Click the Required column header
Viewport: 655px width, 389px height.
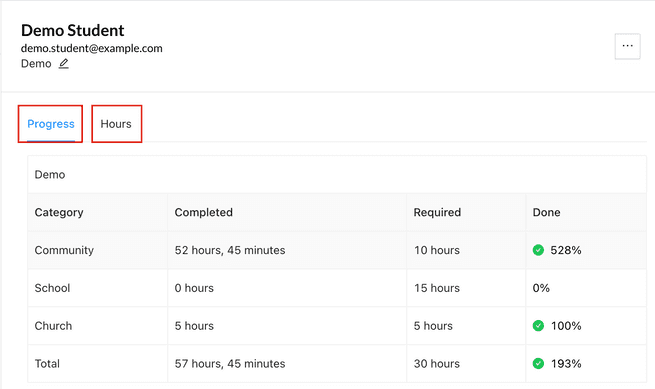[x=437, y=212]
